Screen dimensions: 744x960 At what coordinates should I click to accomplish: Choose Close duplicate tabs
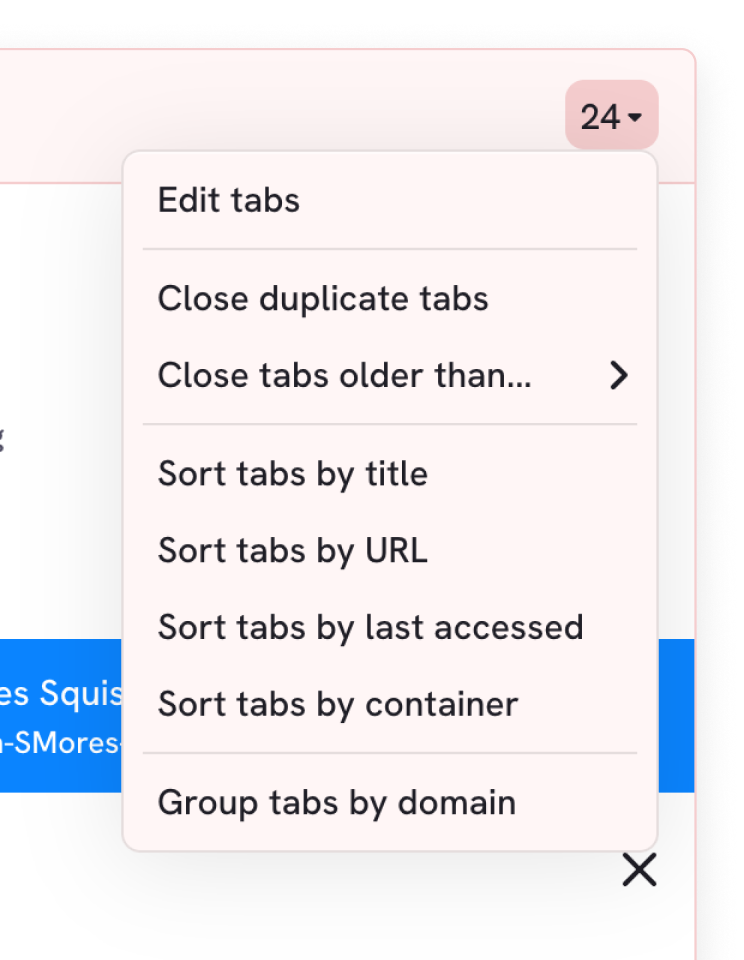click(323, 298)
